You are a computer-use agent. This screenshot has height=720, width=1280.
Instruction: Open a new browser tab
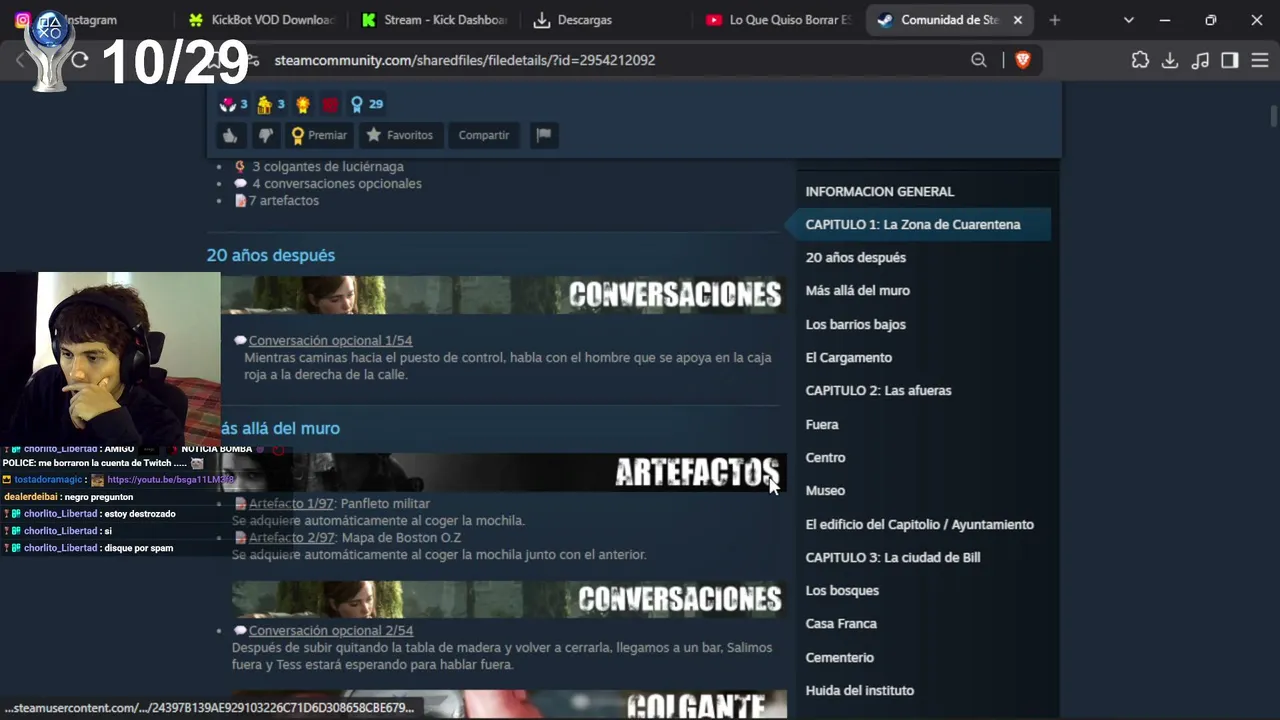coord(1054,20)
